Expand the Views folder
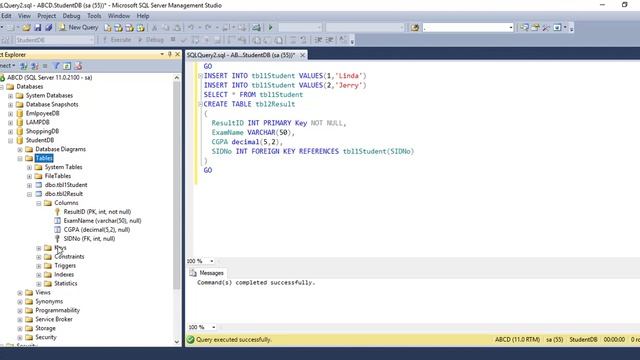 20,293
